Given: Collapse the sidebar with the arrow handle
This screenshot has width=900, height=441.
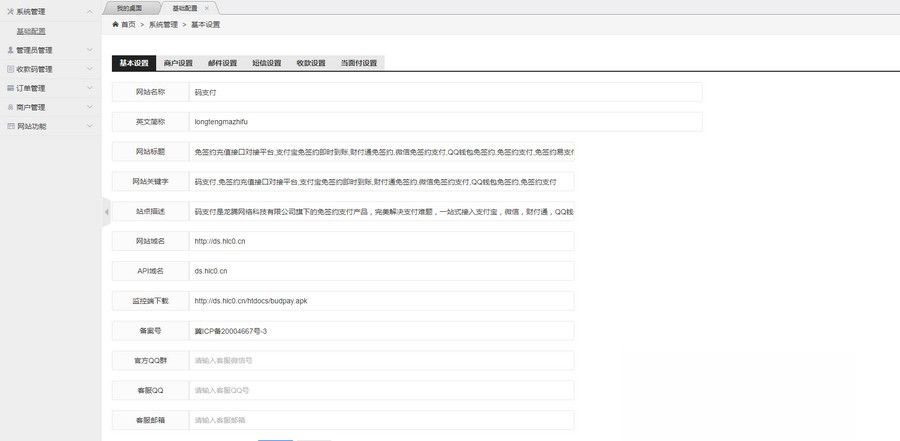Looking at the screenshot, I should [106, 212].
